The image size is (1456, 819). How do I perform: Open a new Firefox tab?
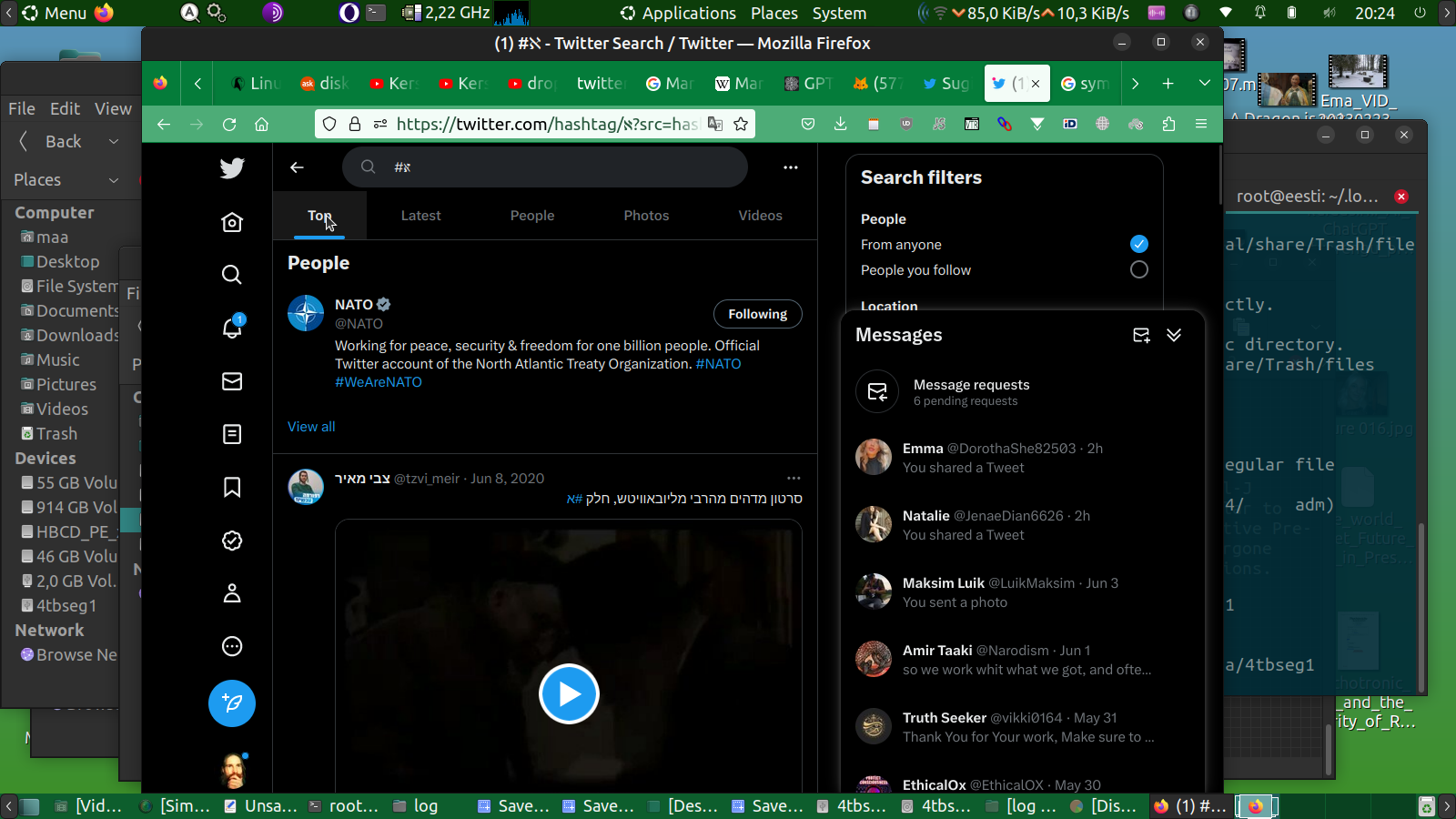click(1168, 84)
